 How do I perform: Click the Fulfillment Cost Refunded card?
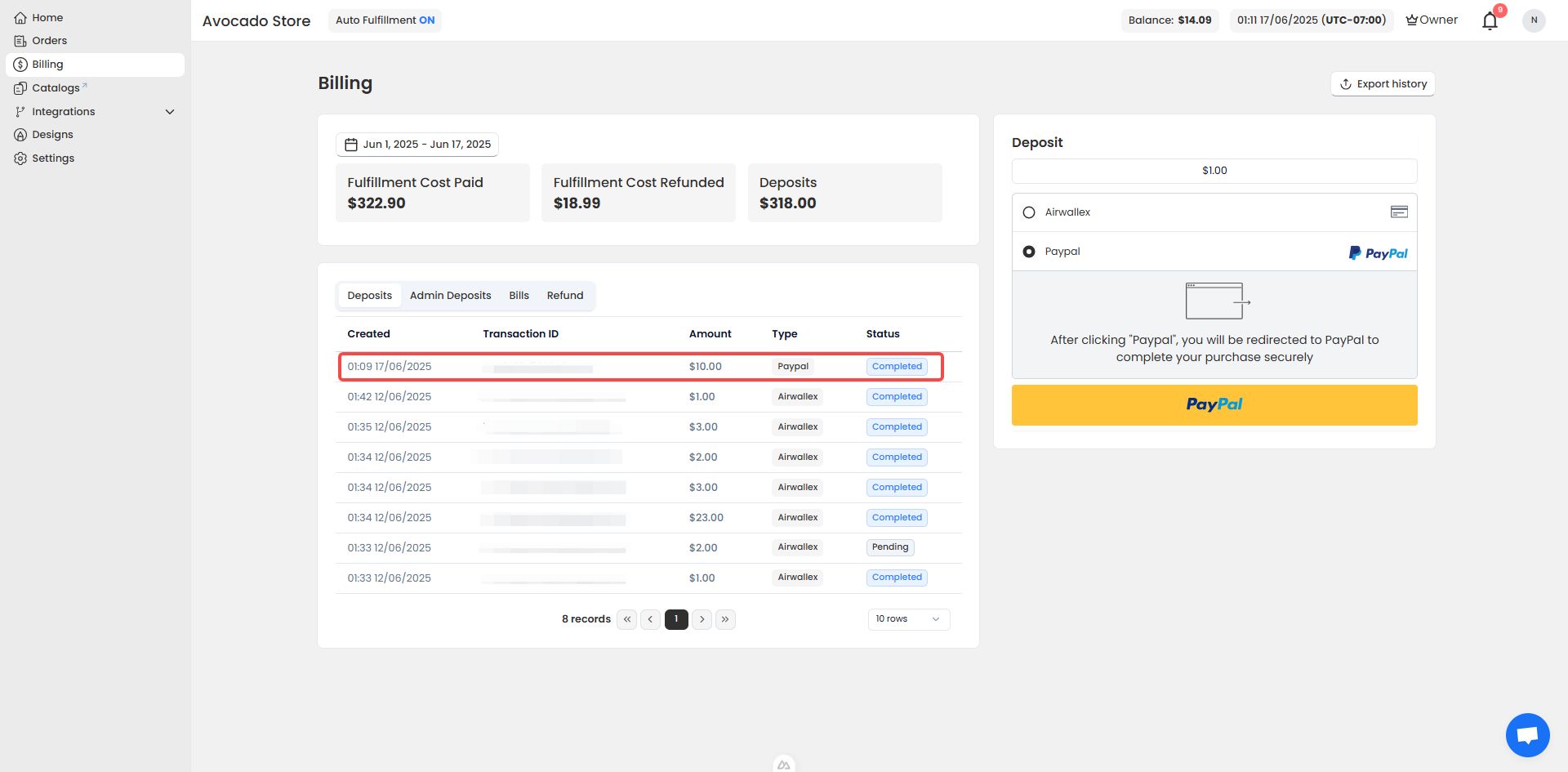639,193
